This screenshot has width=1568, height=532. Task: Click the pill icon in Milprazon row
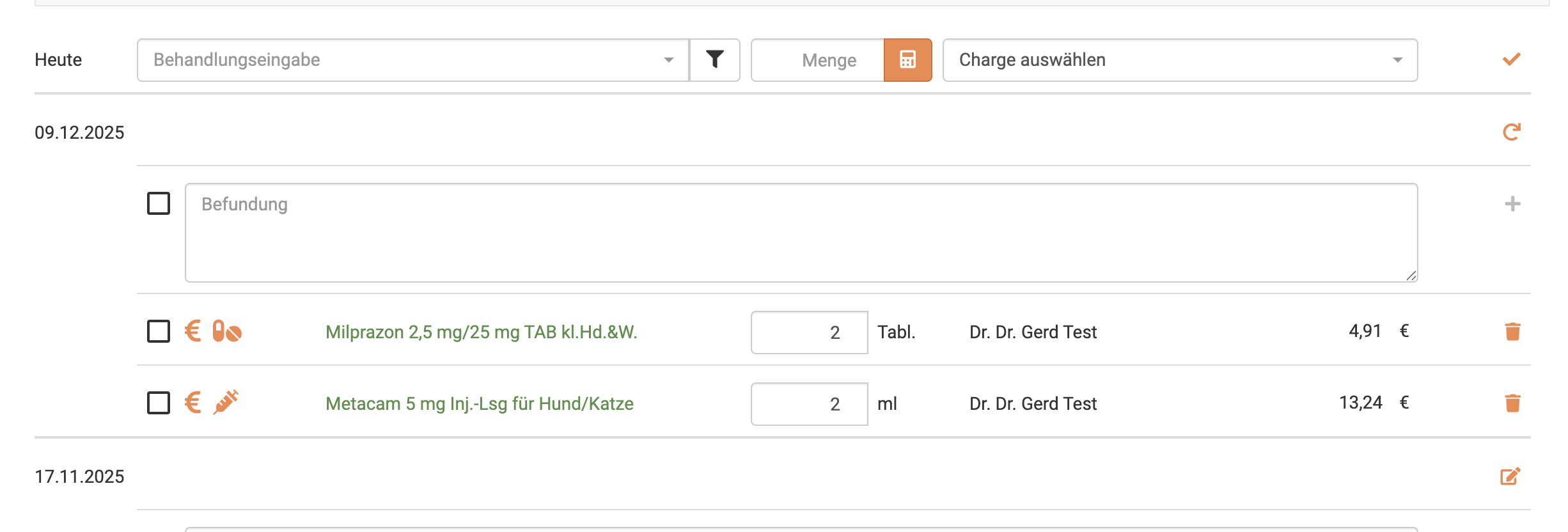coord(226,331)
